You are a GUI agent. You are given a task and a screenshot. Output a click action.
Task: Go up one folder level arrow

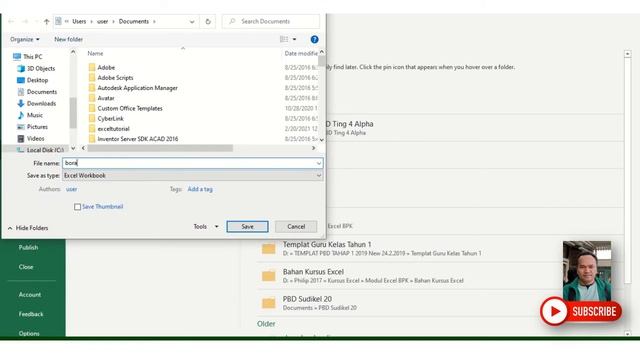tap(47, 22)
